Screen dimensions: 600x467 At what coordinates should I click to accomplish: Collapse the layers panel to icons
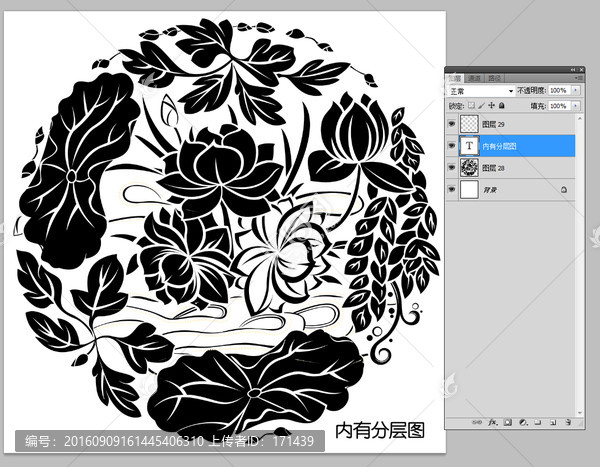tap(573, 70)
